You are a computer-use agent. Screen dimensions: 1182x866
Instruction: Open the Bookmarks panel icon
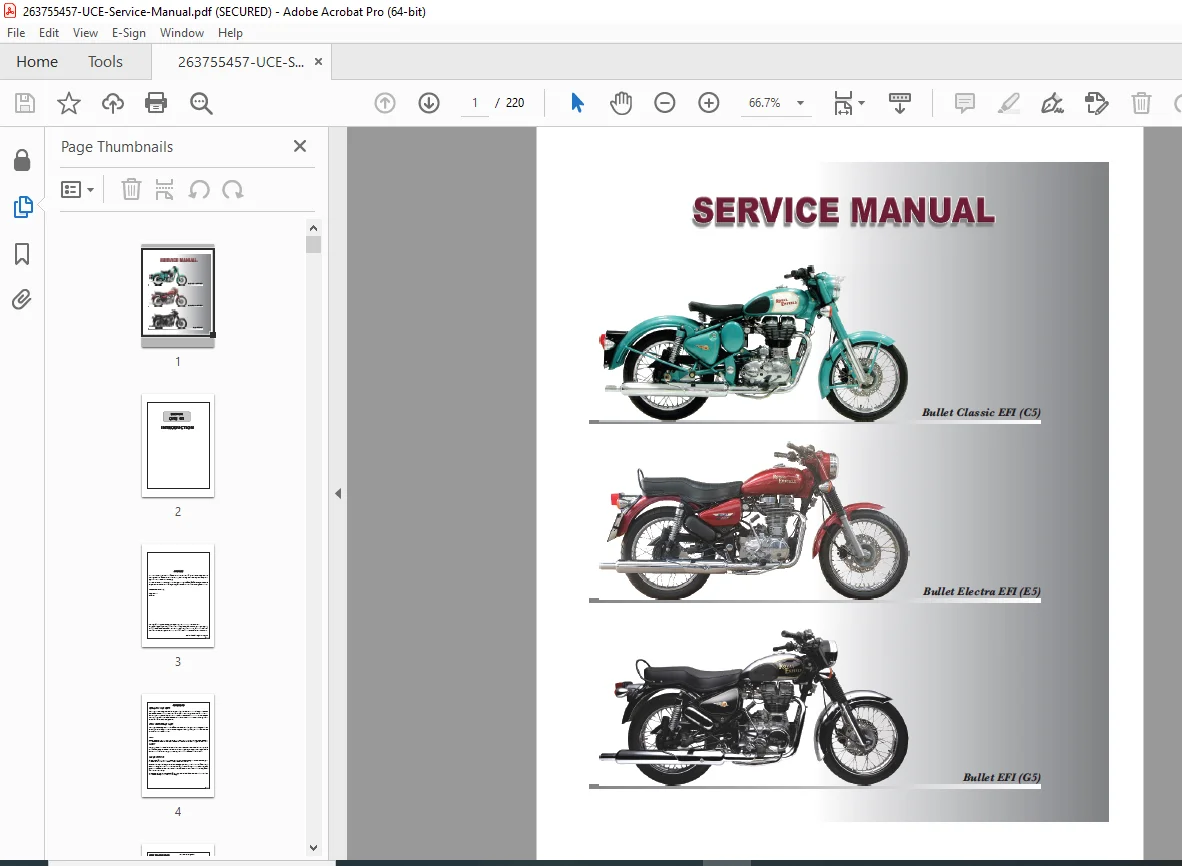[x=23, y=254]
